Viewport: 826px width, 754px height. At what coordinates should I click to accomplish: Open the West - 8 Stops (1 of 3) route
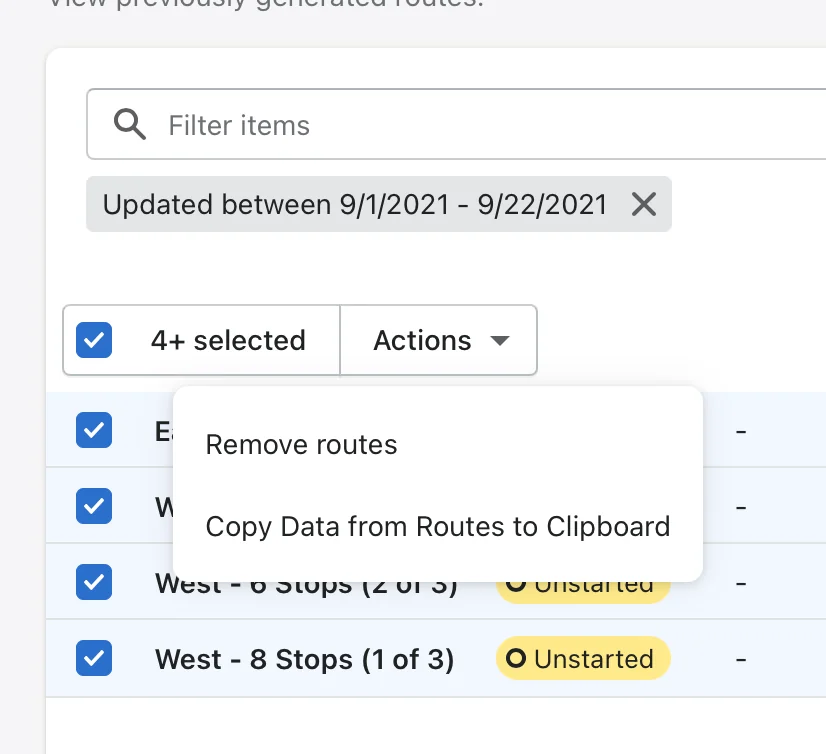[x=304, y=659]
